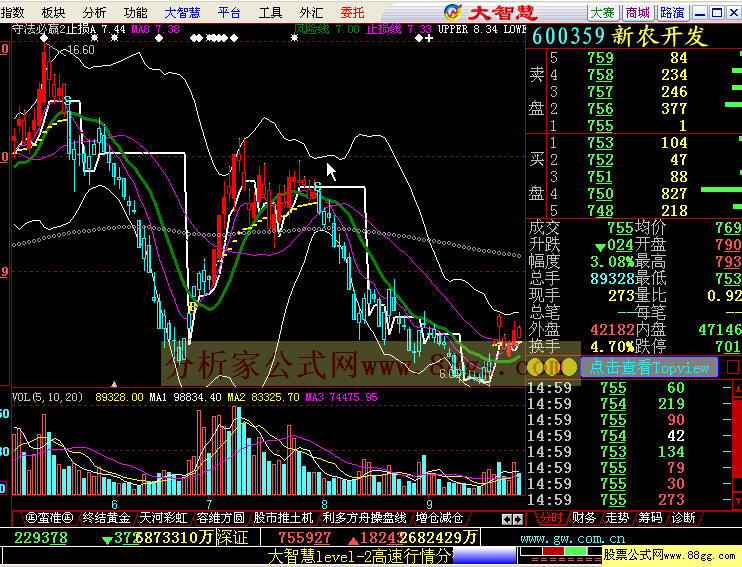
Task: Select the 天河彩虹 indicator tab
Action: (x=163, y=518)
